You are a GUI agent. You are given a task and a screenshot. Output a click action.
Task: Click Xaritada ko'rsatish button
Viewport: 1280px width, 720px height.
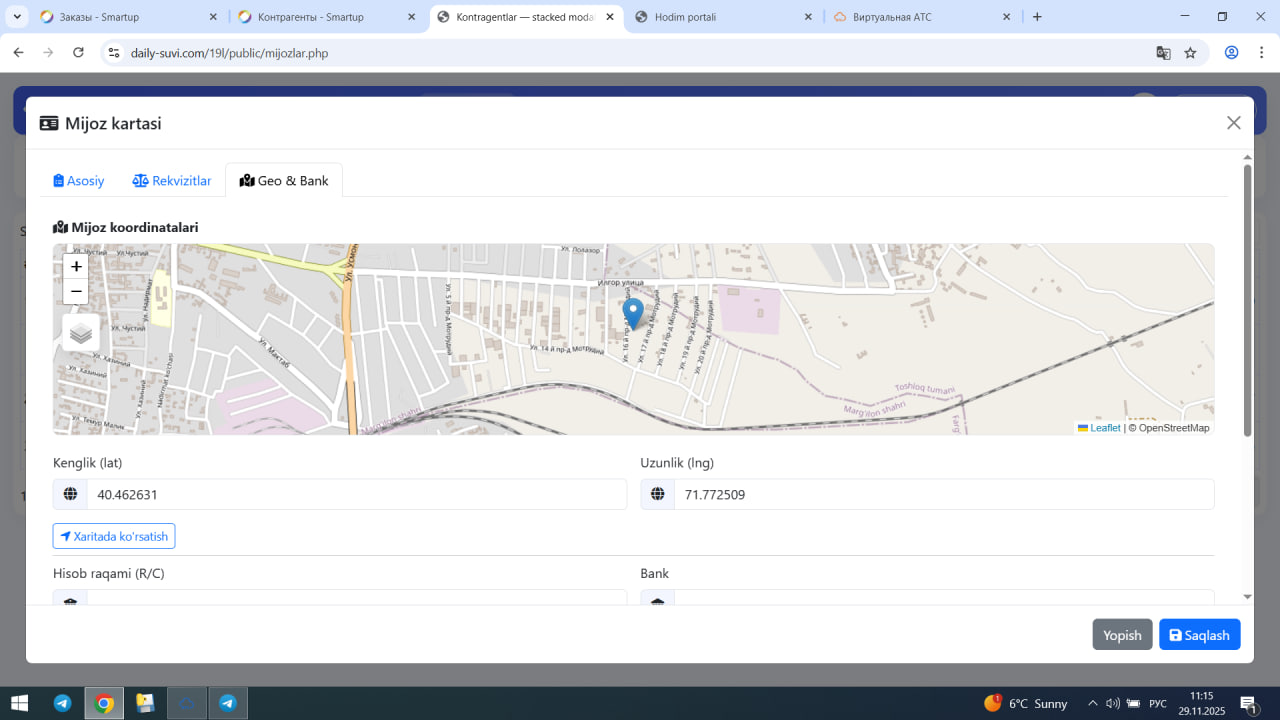coord(114,536)
